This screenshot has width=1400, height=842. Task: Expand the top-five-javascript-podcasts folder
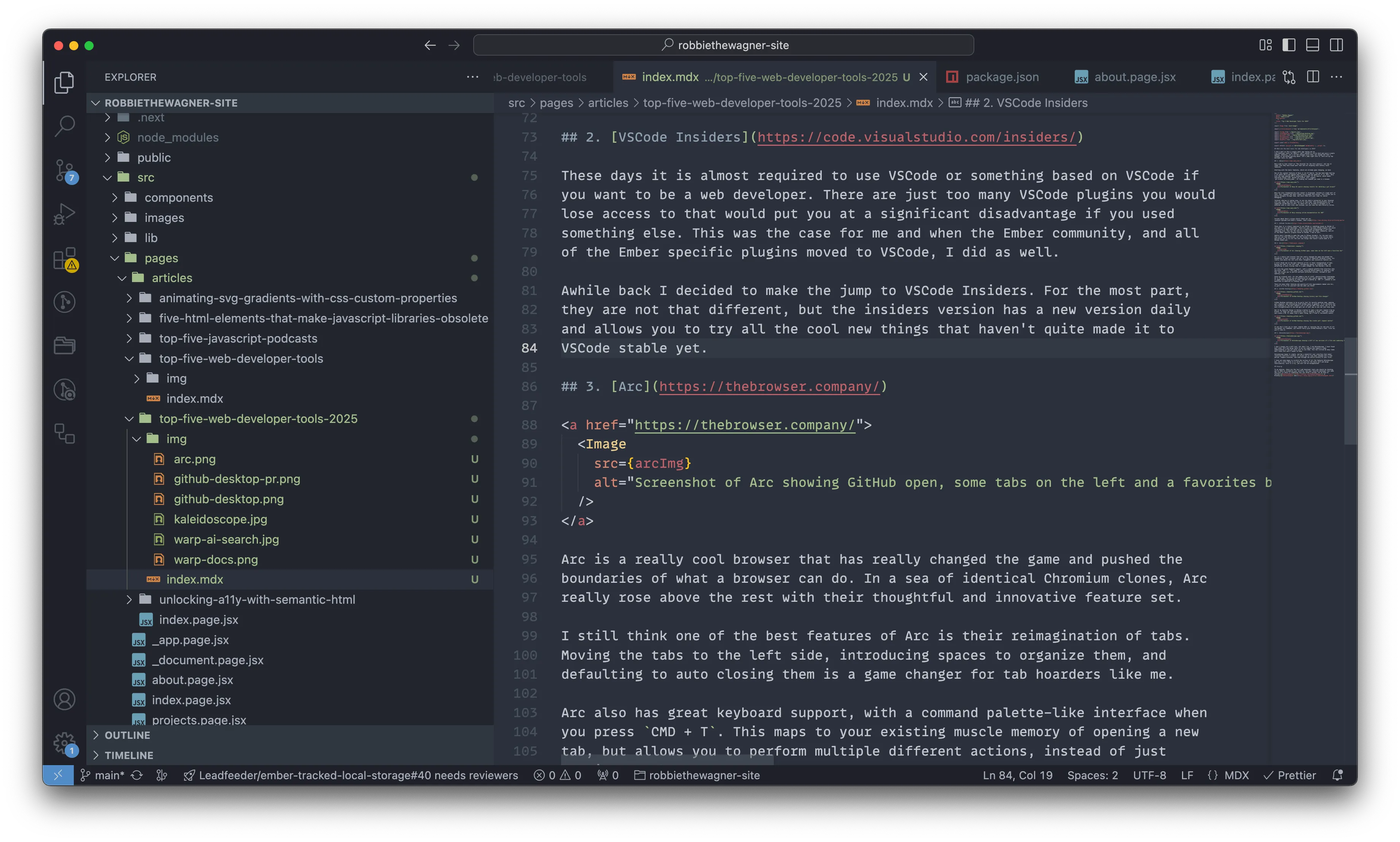click(290, 338)
